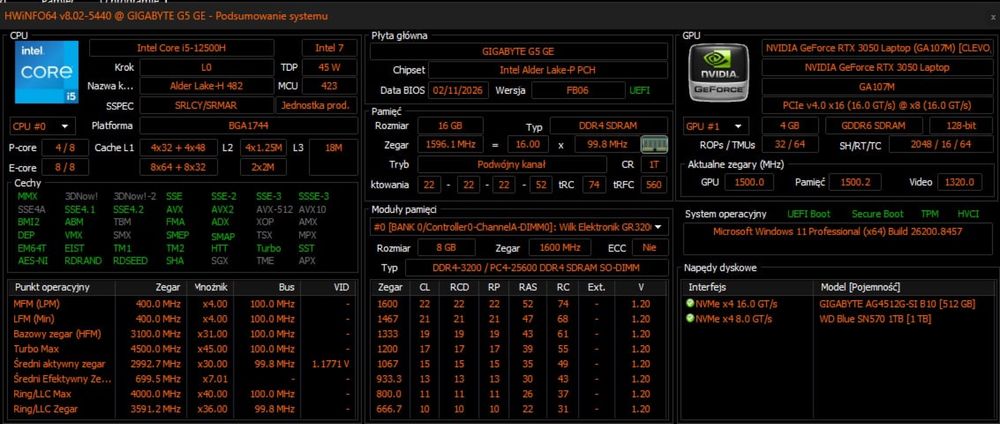Click the GIGABYTE G5 GE motherboard field
This screenshot has width=1000, height=424.
pos(518,52)
